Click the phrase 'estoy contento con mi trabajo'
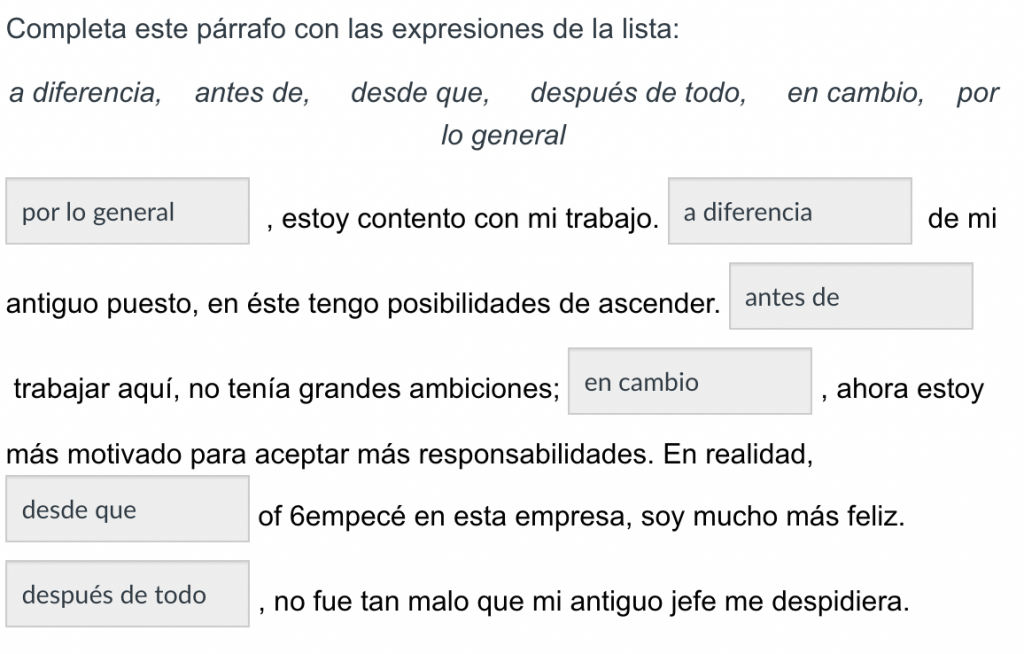The height and width of the screenshot is (654, 1024). (x=468, y=219)
